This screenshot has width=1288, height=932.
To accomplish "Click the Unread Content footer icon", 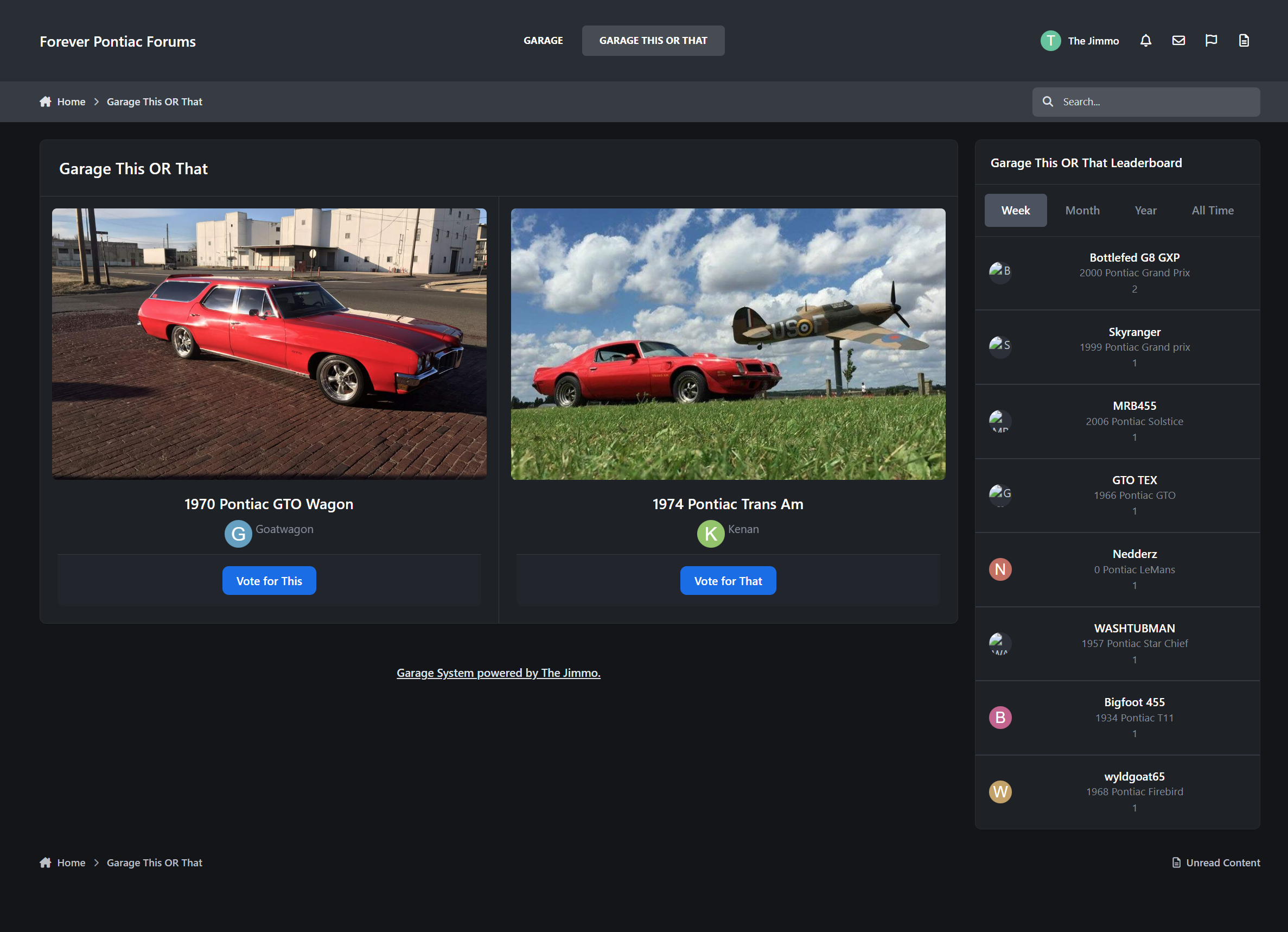I will tap(1176, 863).
